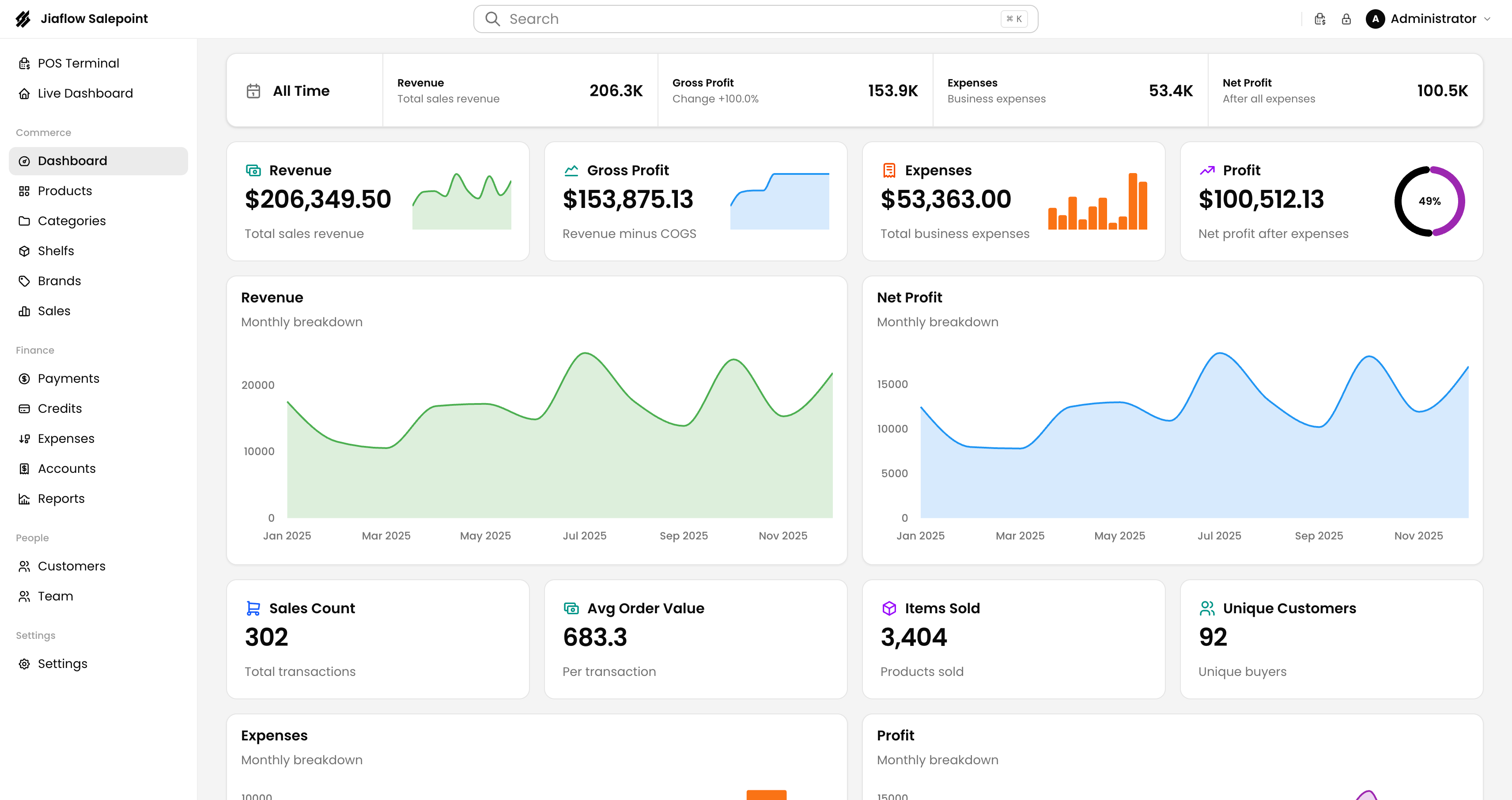This screenshot has height=800, width=1512.
Task: Click the 3,404 items sold value
Action: point(914,638)
